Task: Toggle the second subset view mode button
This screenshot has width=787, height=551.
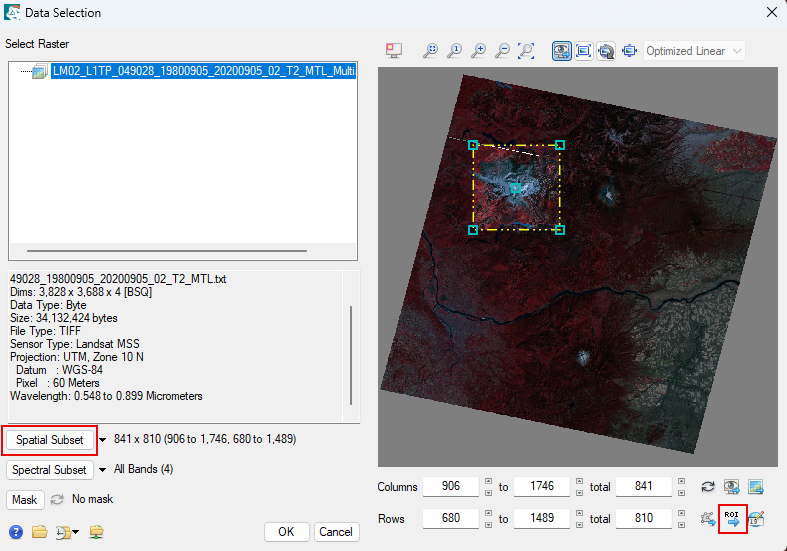Action: (584, 50)
